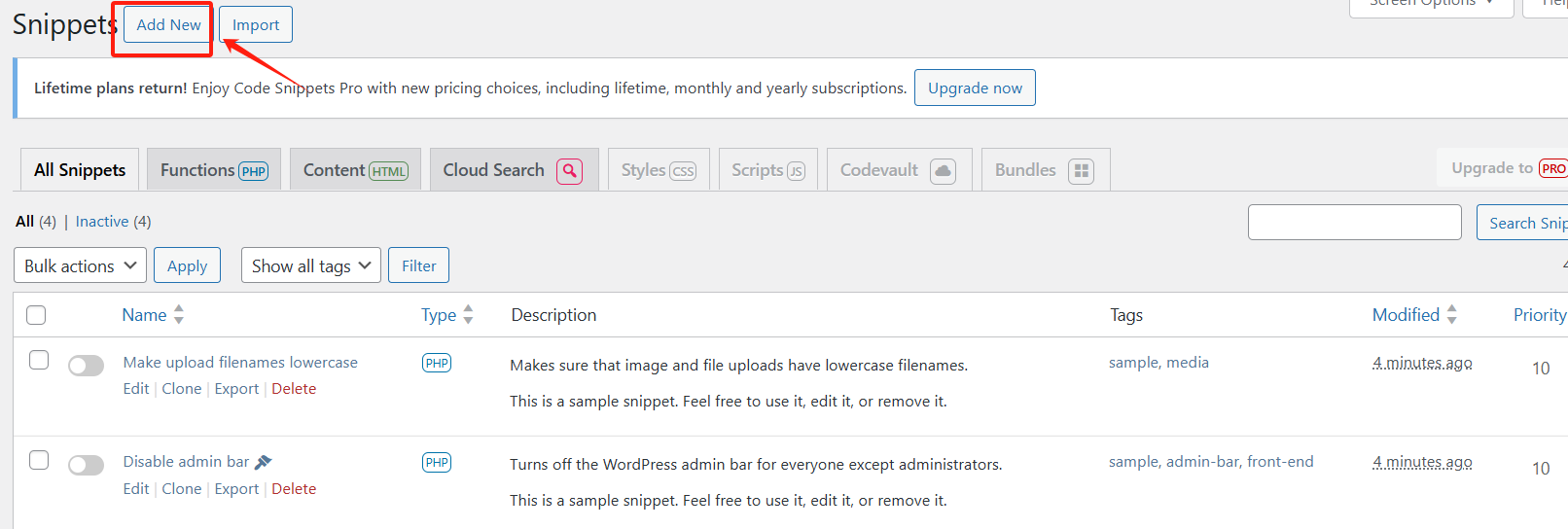
Task: Activate the Disable admin bar snippet toggle
Action: click(86, 465)
